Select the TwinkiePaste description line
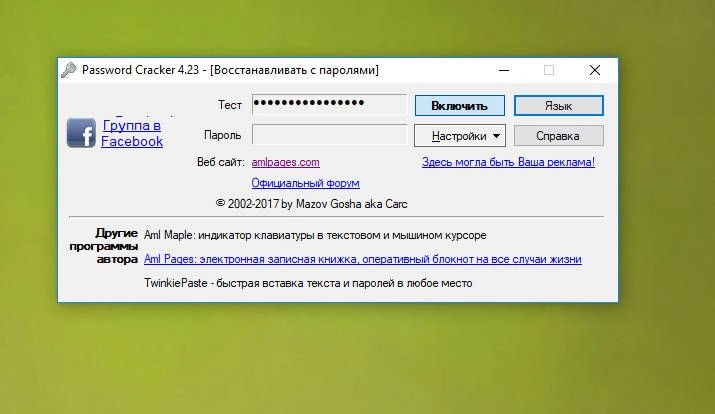Viewport: 715px width, 414px height. 308,283
